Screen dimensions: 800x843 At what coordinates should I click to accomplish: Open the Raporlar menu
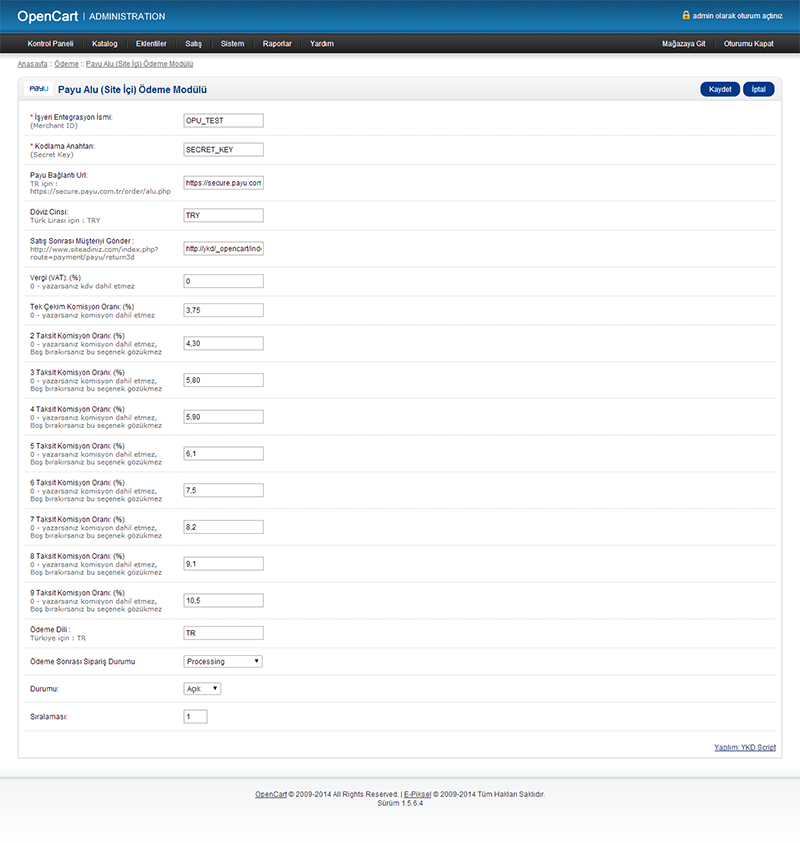pyautogui.click(x=277, y=44)
